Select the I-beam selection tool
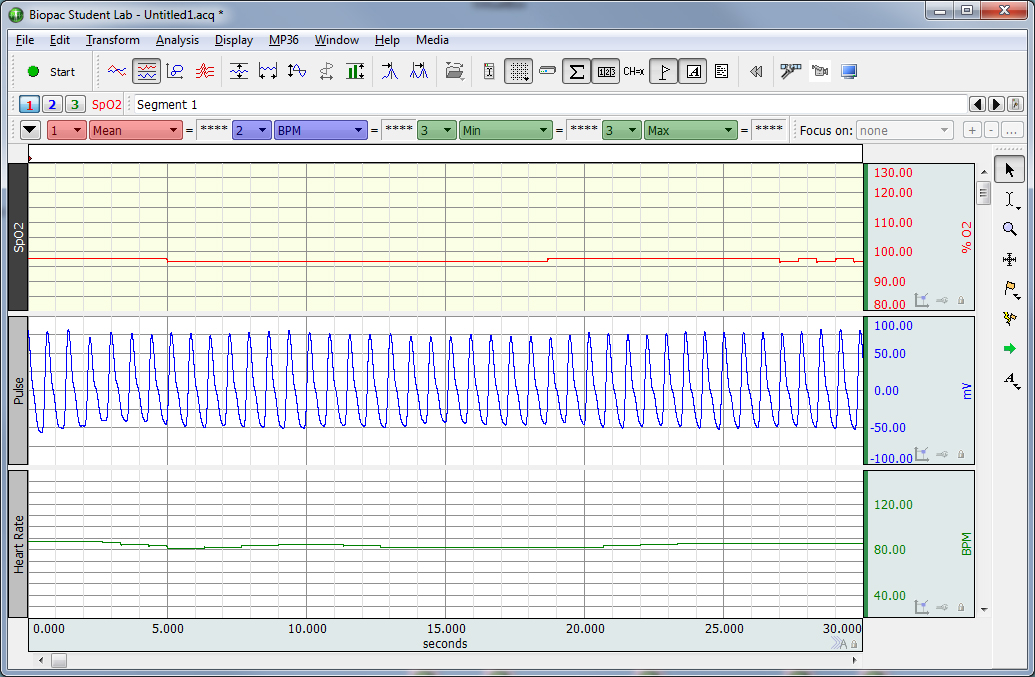This screenshot has height=677, width=1035. pos(1010,199)
